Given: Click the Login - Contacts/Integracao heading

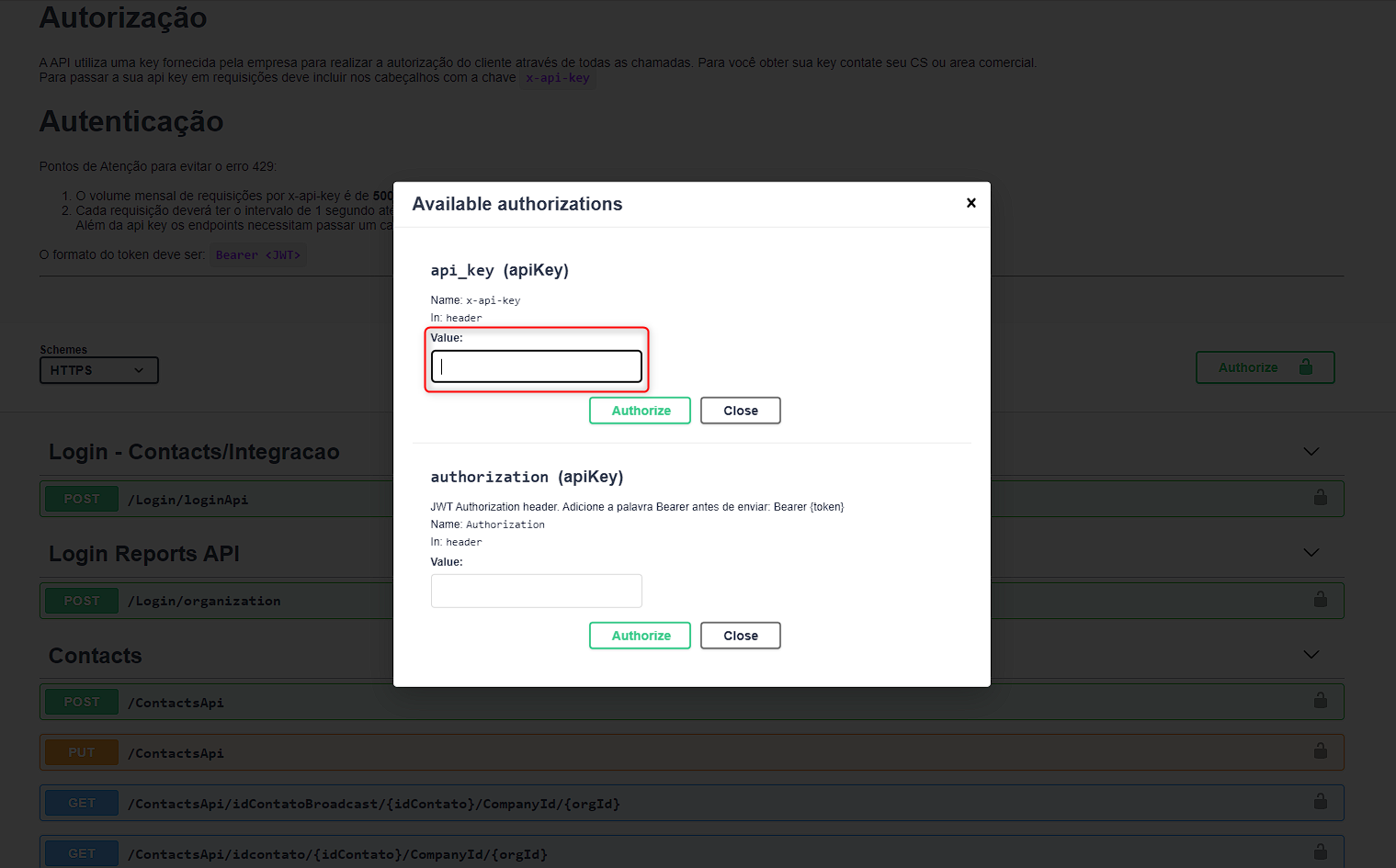Looking at the screenshot, I should pyautogui.click(x=194, y=452).
